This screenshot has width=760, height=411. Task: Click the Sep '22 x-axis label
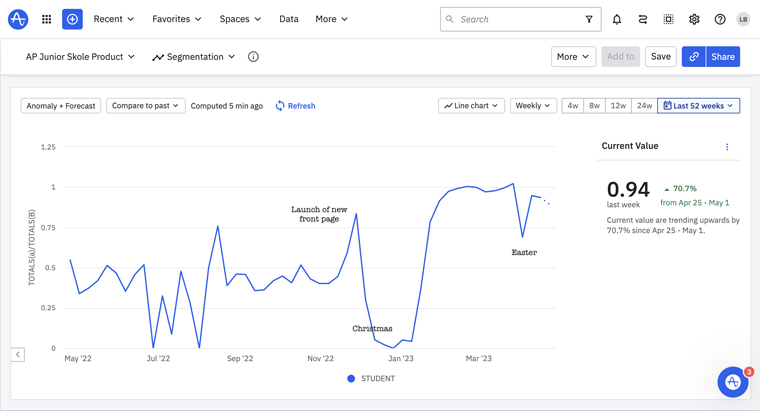[x=240, y=359]
